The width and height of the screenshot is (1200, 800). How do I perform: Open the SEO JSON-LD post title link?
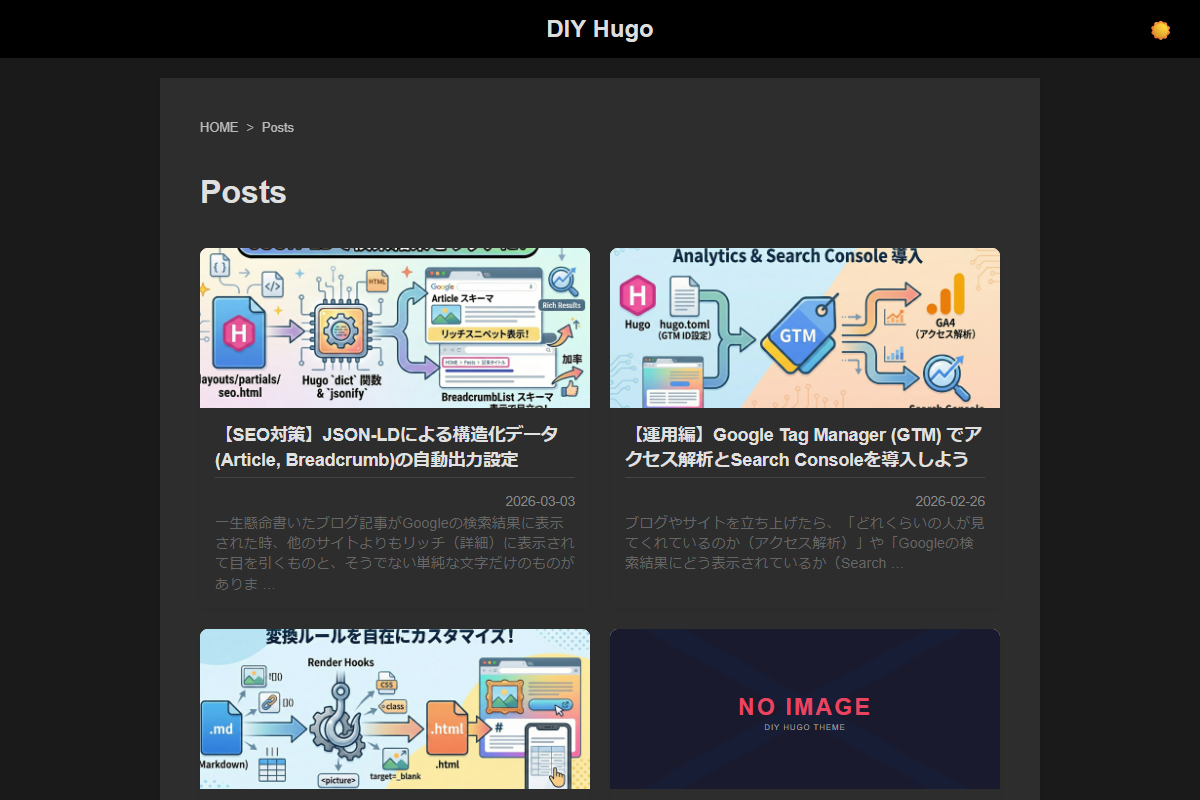coord(386,447)
